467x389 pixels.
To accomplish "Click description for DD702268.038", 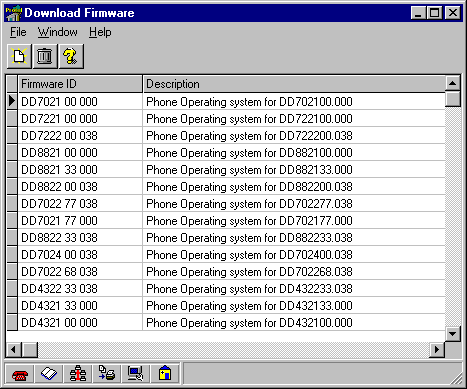I will click(x=294, y=271).
